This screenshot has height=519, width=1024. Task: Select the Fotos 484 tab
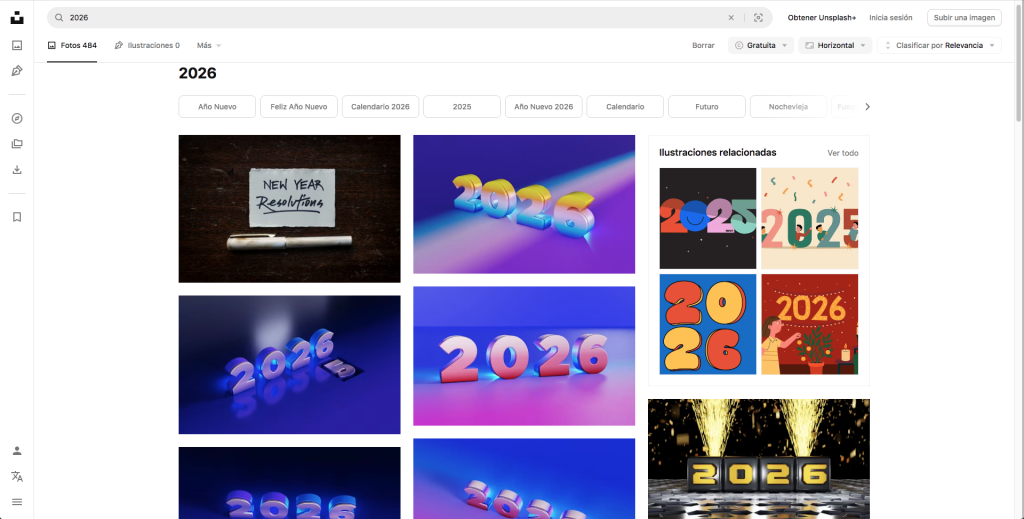pyautogui.click(x=72, y=45)
